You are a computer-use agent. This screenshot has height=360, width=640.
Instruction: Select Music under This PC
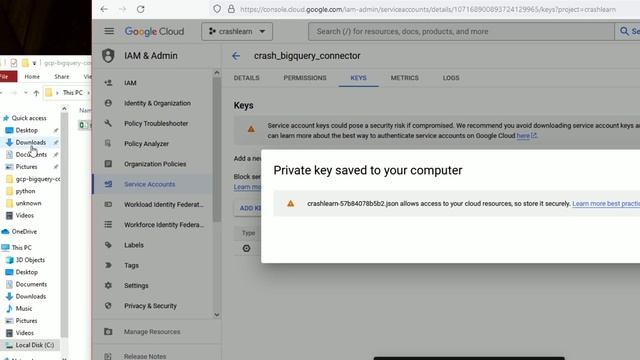click(24, 309)
